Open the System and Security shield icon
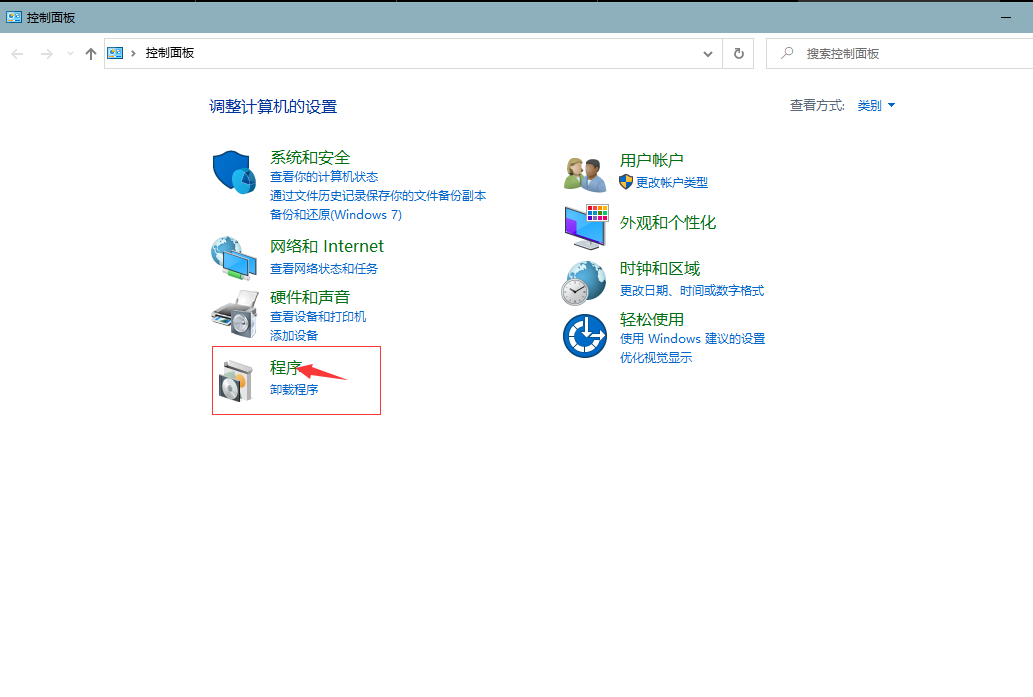Image resolution: width=1033 pixels, height=697 pixels. [234, 172]
